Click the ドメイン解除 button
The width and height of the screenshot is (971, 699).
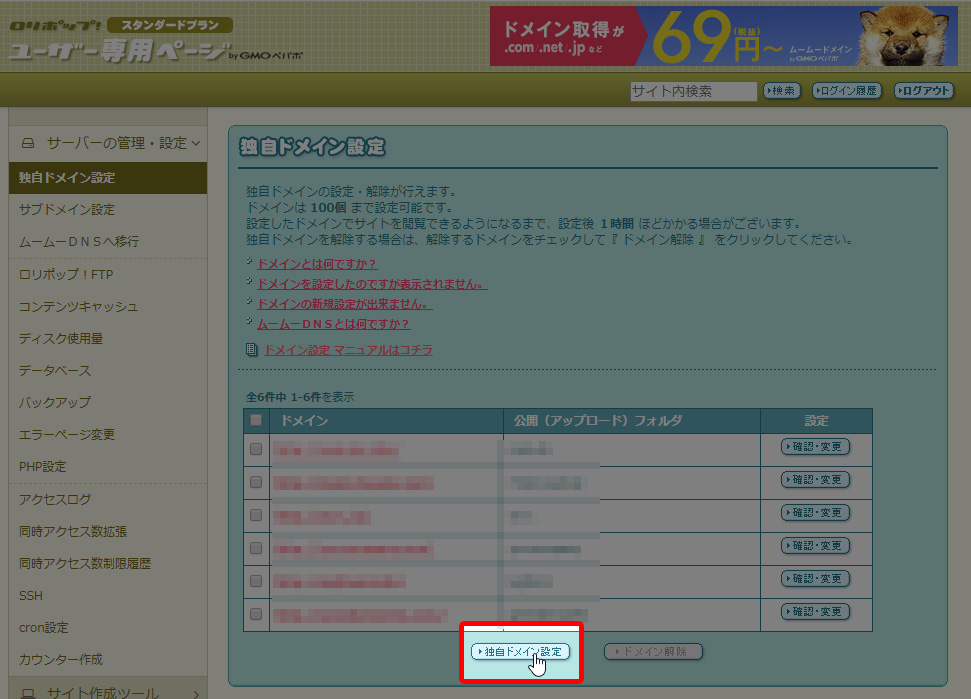coord(654,651)
